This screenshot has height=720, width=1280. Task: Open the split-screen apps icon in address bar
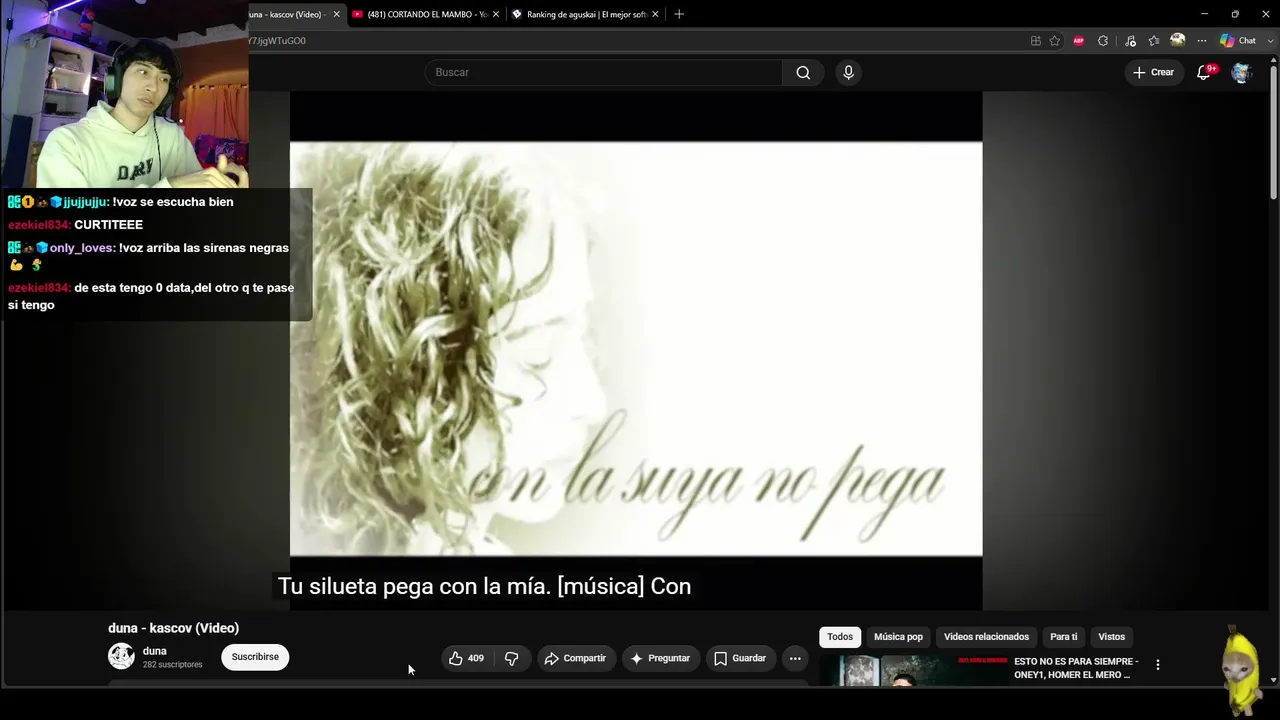pos(1036,41)
